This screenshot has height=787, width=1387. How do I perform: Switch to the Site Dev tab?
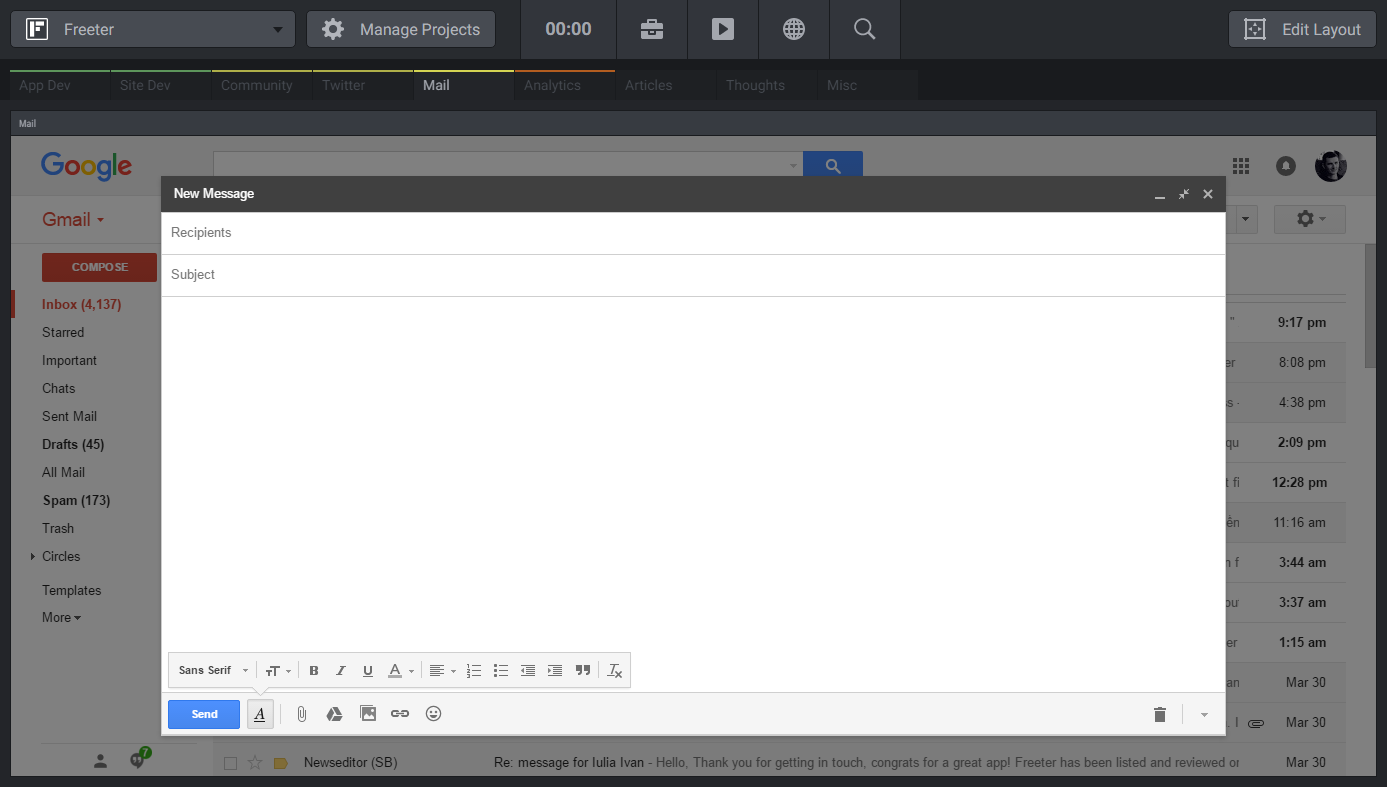click(x=161, y=85)
